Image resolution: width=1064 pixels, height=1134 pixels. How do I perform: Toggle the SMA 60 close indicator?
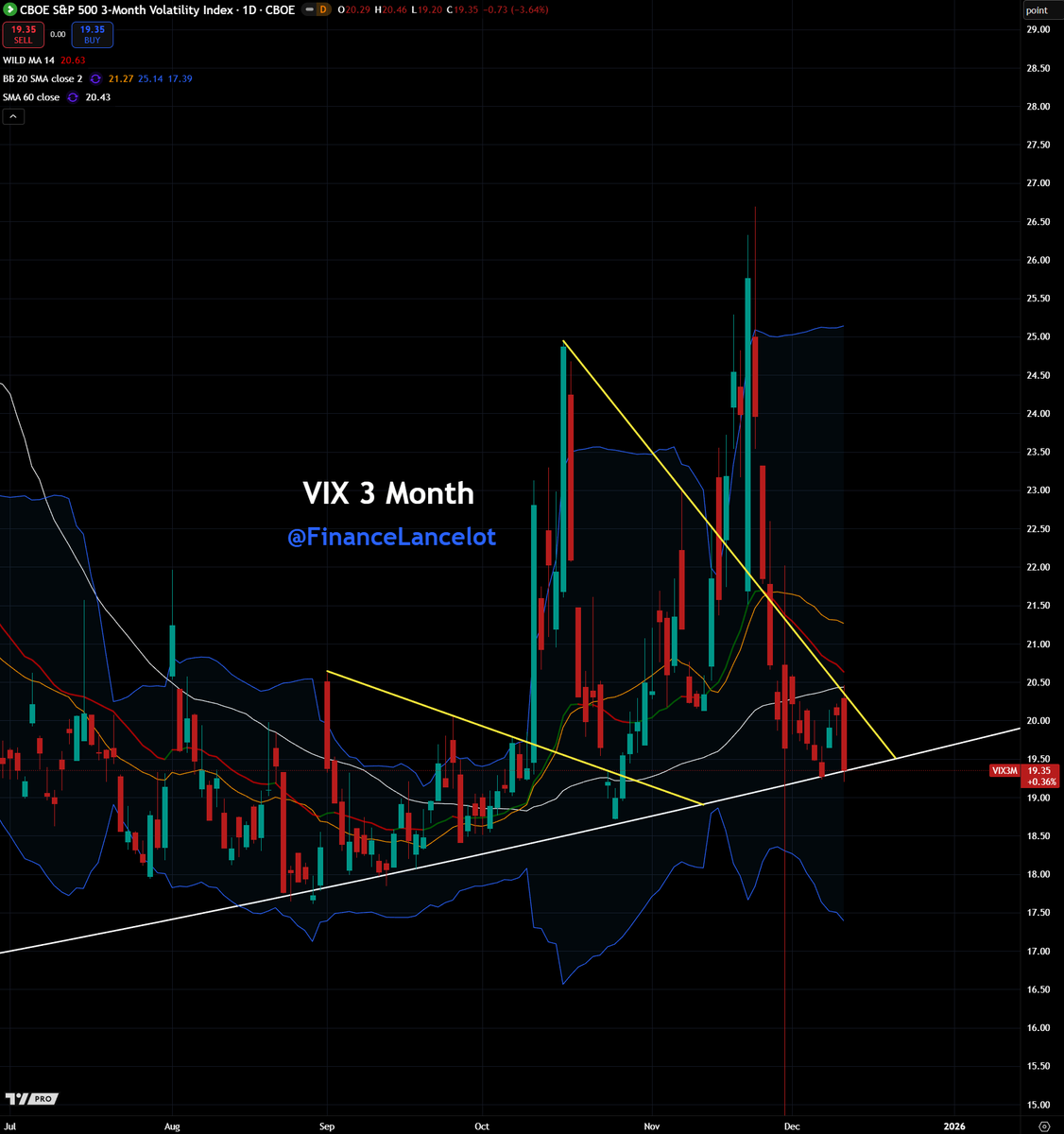tap(33, 96)
